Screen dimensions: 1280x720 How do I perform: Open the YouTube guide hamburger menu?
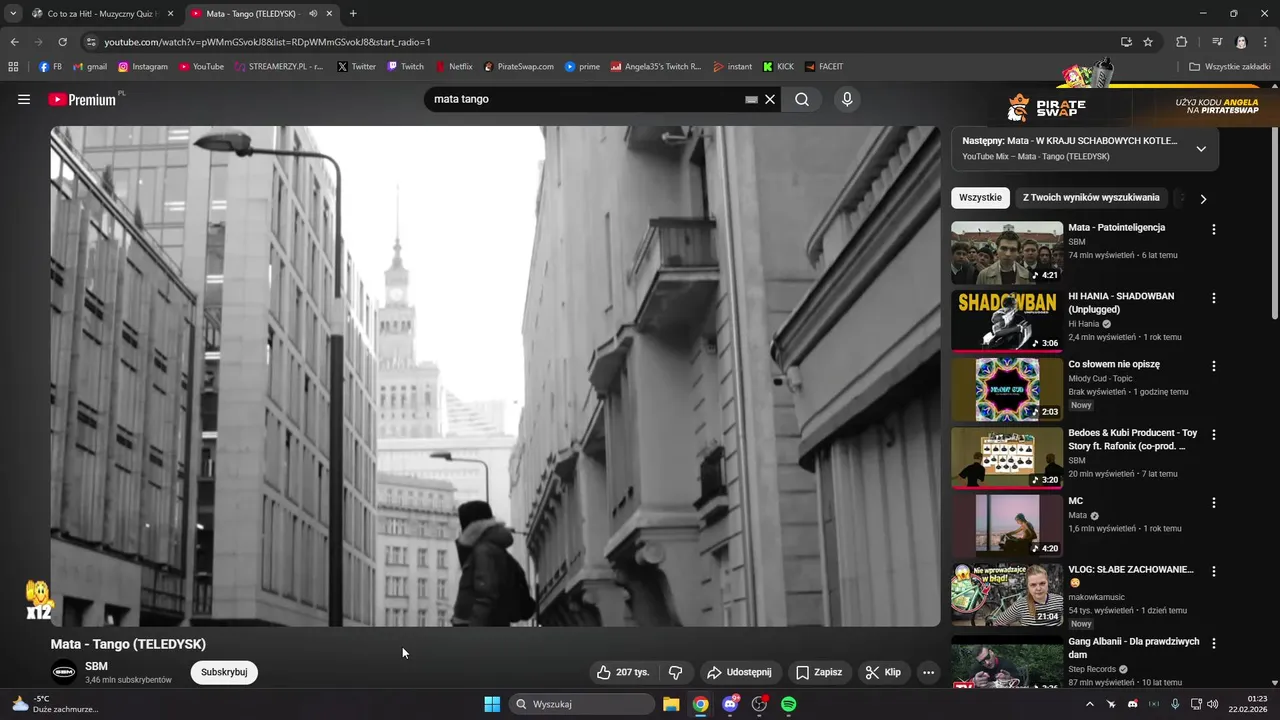coord(24,99)
